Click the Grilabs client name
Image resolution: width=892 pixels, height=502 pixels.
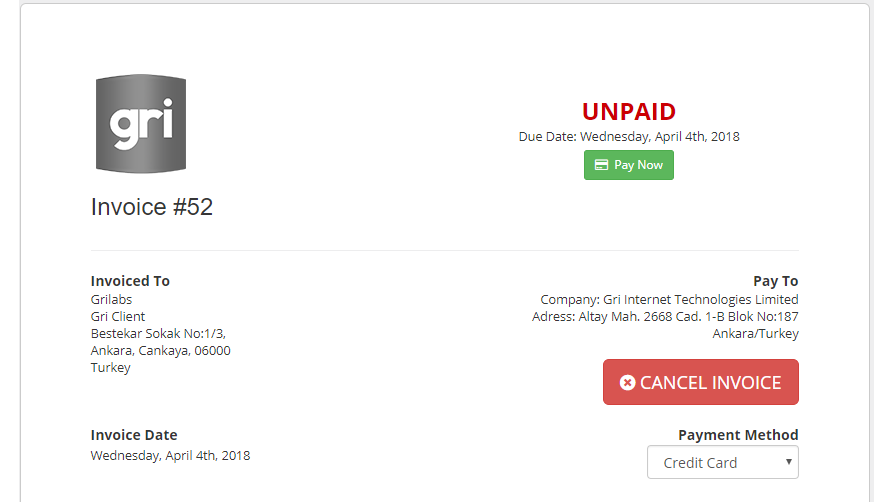pos(112,299)
